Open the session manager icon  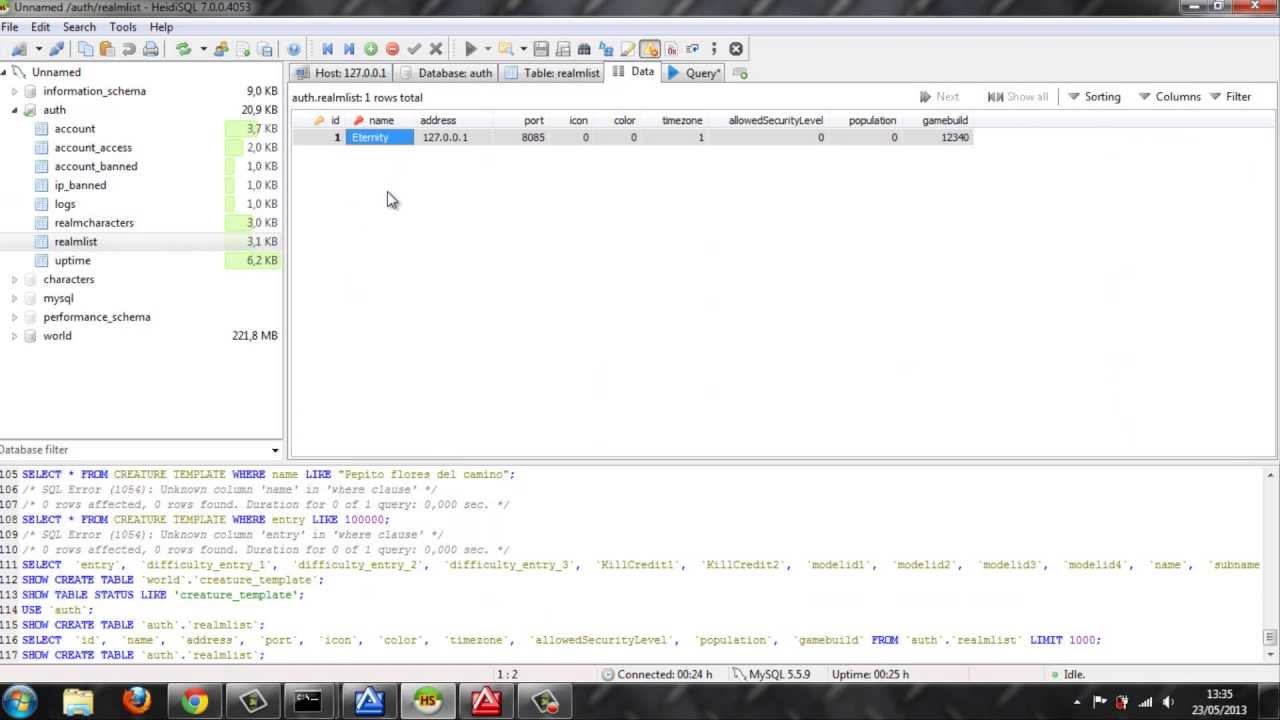pos(19,48)
